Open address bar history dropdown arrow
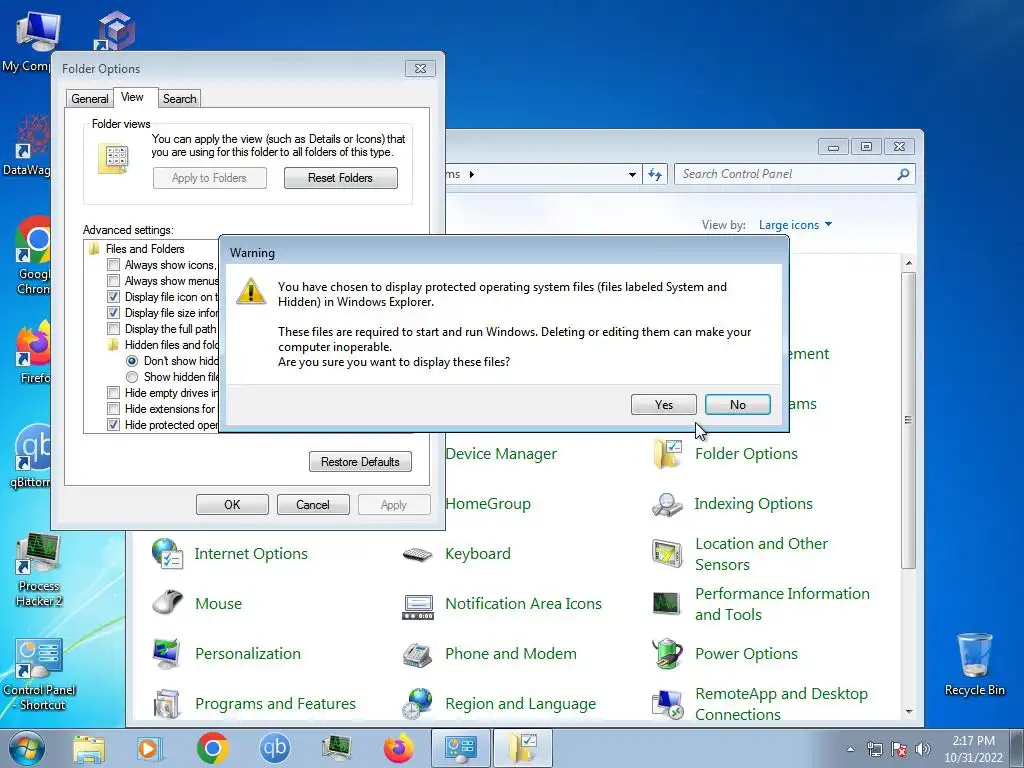Image resolution: width=1024 pixels, height=768 pixels. pyautogui.click(x=632, y=174)
